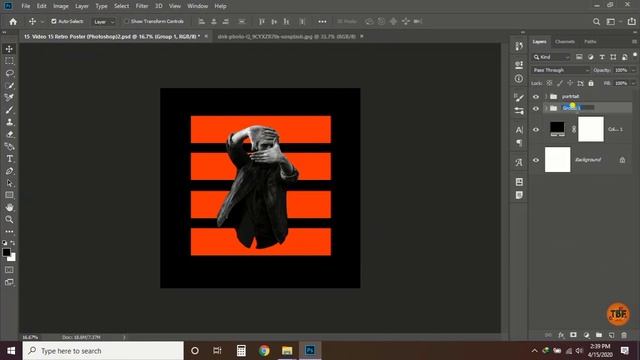Expand the Group 1 folder
The width and height of the screenshot is (640, 360).
[x=546, y=108]
